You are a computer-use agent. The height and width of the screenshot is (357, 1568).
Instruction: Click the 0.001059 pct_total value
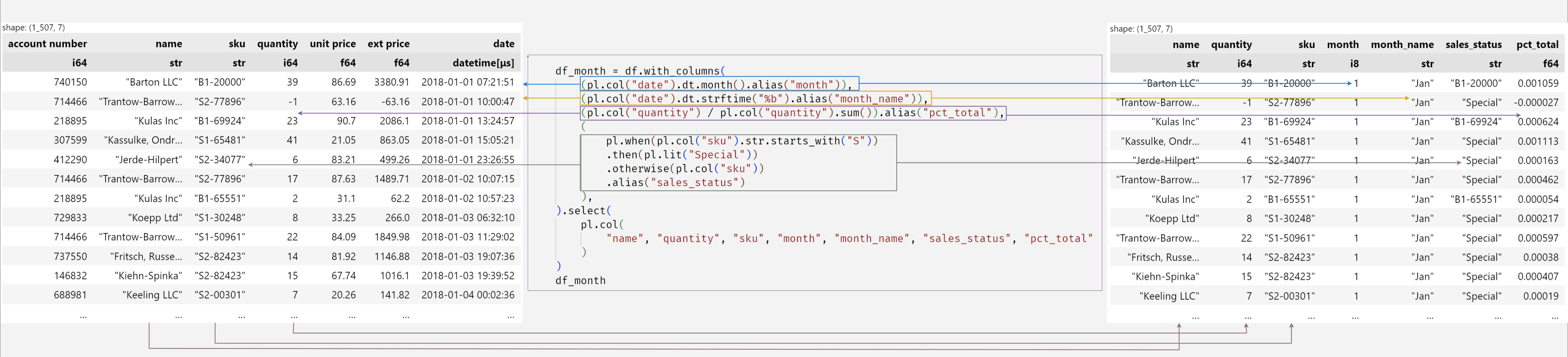tap(1537, 83)
